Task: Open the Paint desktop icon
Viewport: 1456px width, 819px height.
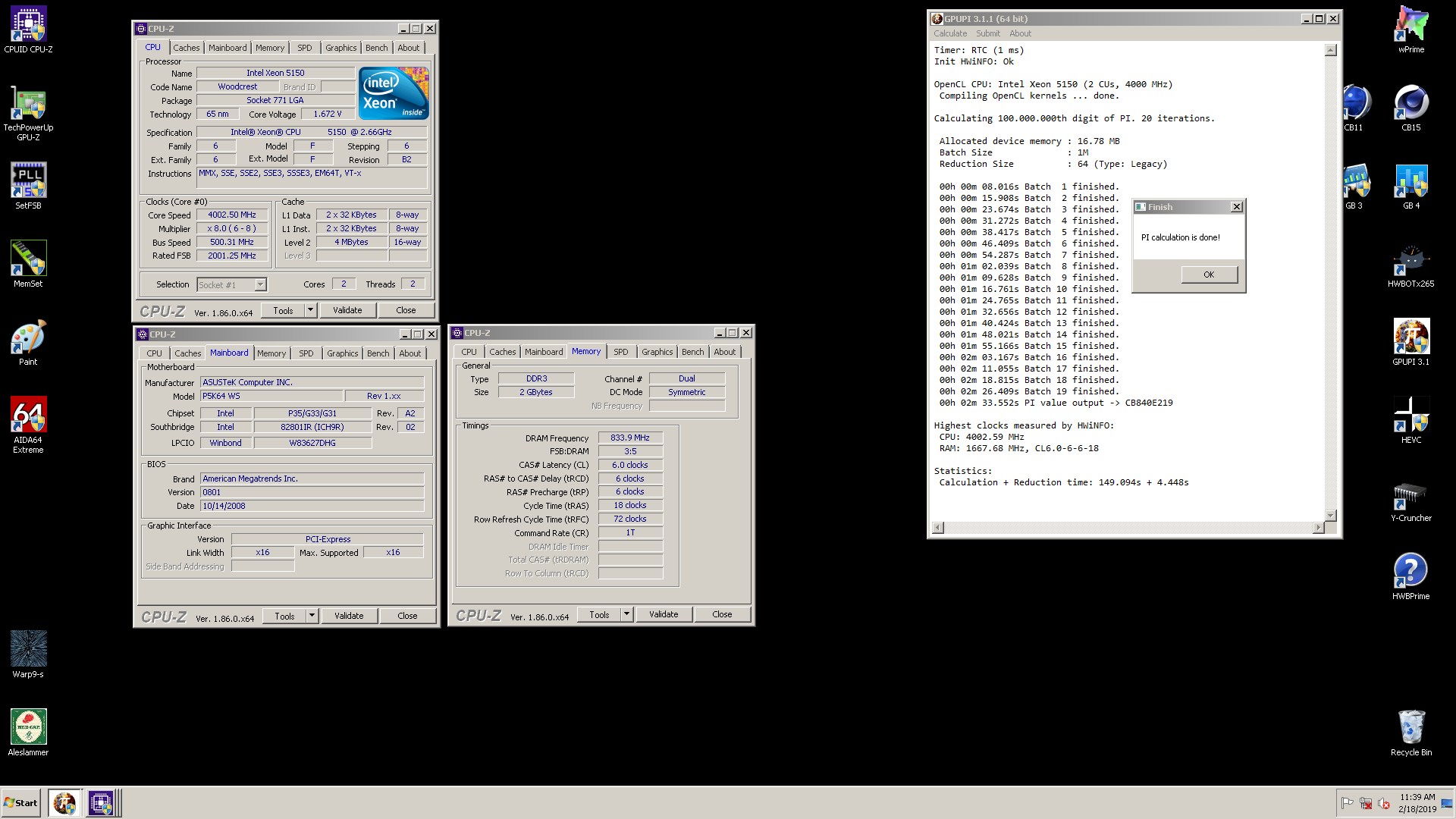Action: click(28, 342)
